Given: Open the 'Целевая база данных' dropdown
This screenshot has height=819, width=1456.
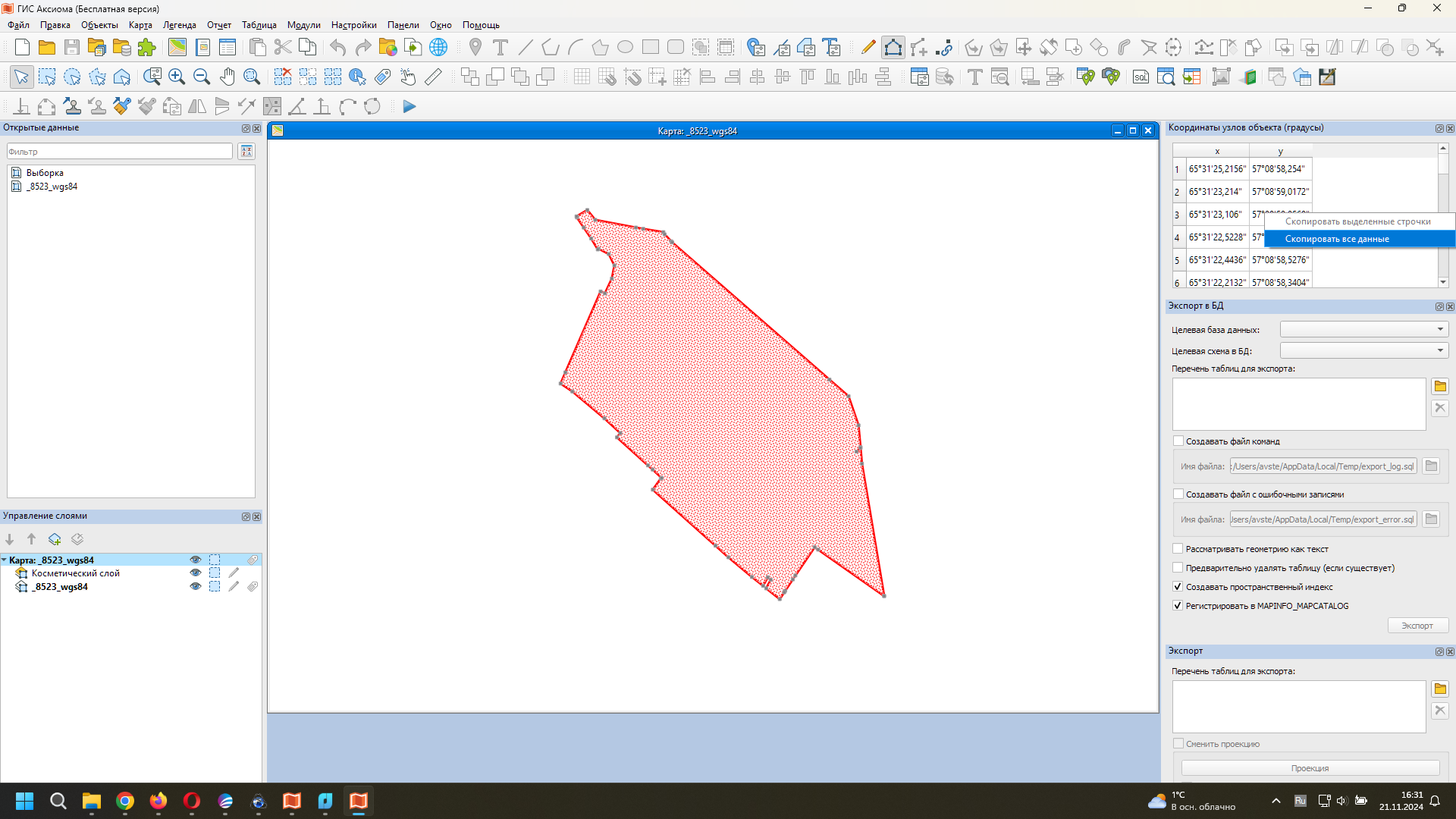Looking at the screenshot, I should click(1363, 329).
